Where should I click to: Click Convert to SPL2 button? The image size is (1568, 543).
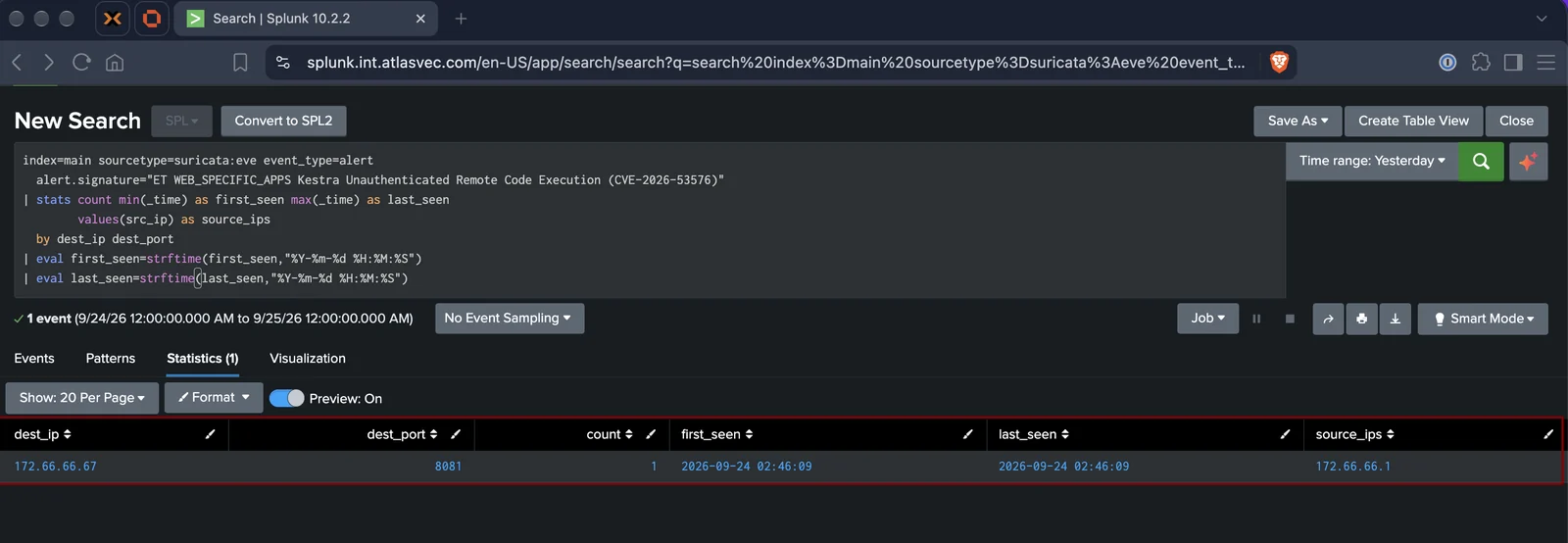[283, 121]
